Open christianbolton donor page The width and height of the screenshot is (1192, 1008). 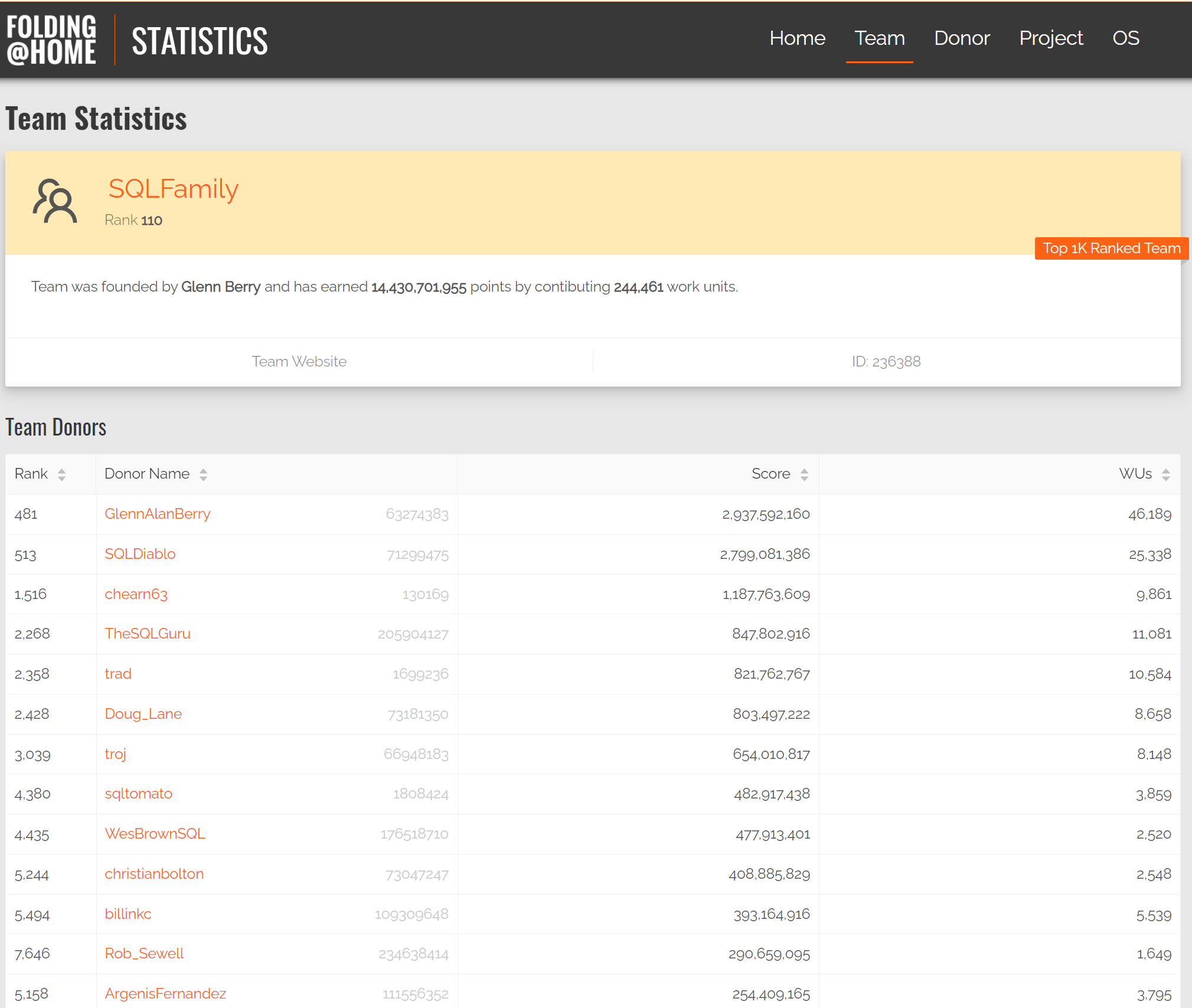[x=154, y=874]
